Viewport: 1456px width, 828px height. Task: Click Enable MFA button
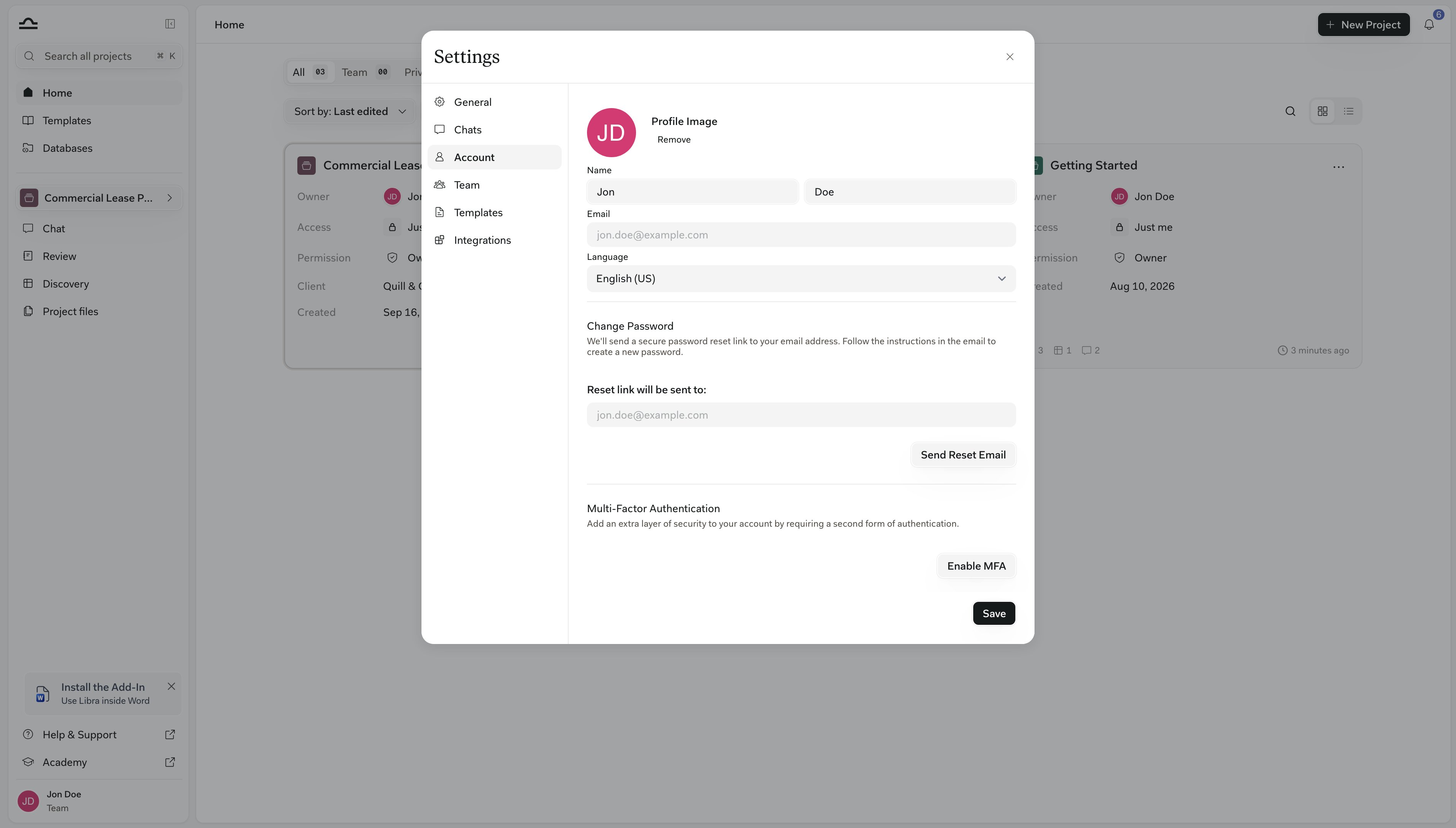[976, 567]
